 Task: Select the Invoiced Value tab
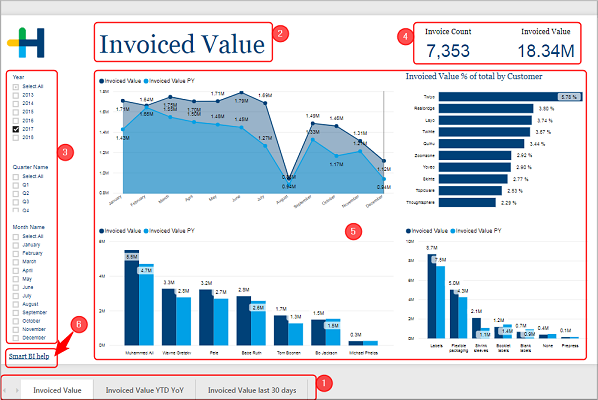[x=57, y=390]
